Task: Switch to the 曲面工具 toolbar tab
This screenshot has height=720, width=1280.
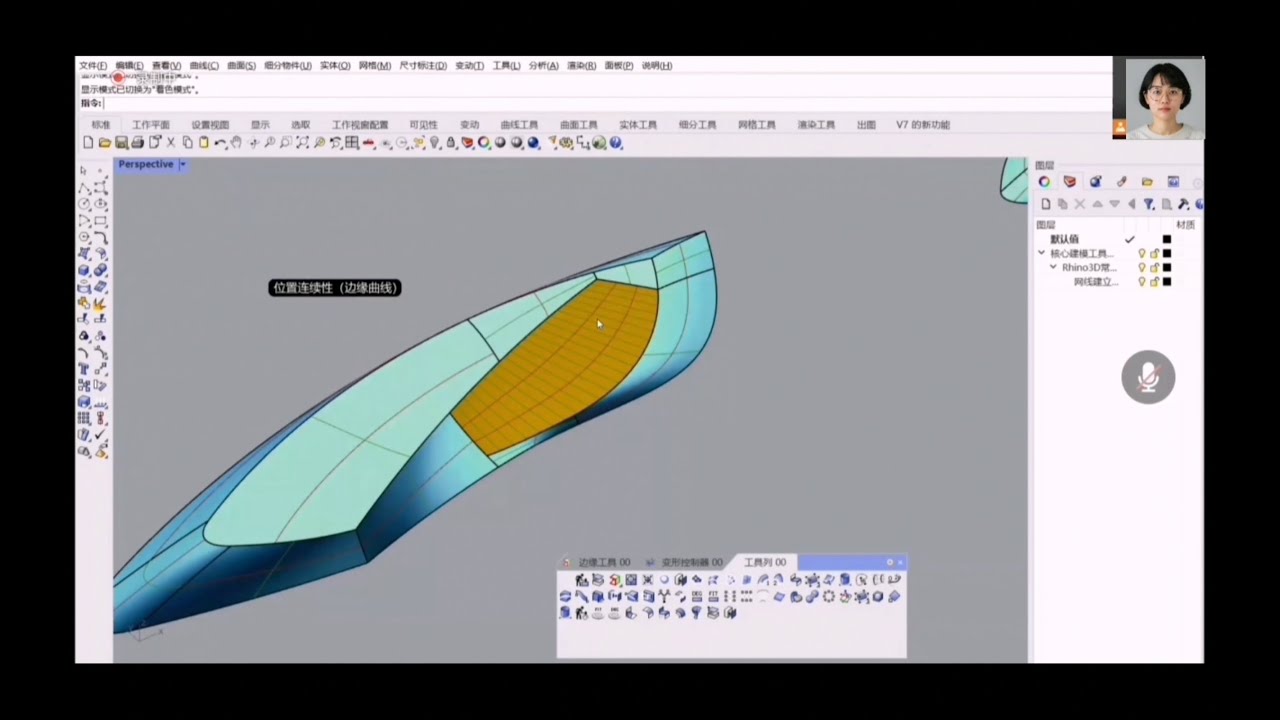Action: (578, 125)
